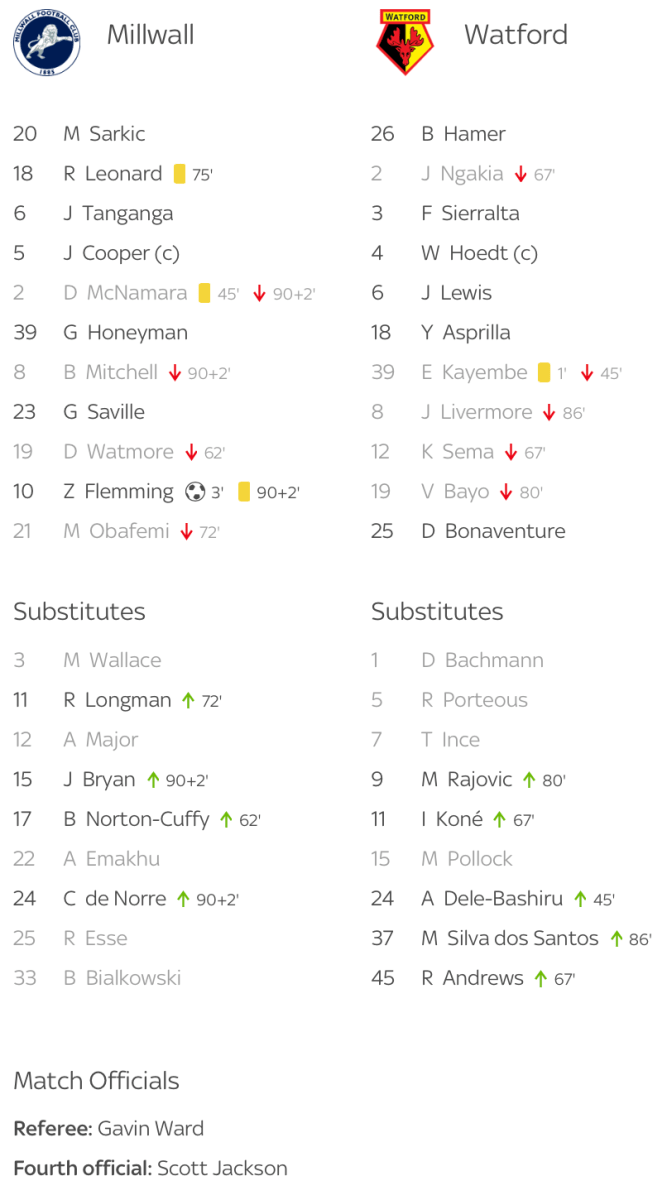Click McNamara's yellow card icon

(204, 293)
